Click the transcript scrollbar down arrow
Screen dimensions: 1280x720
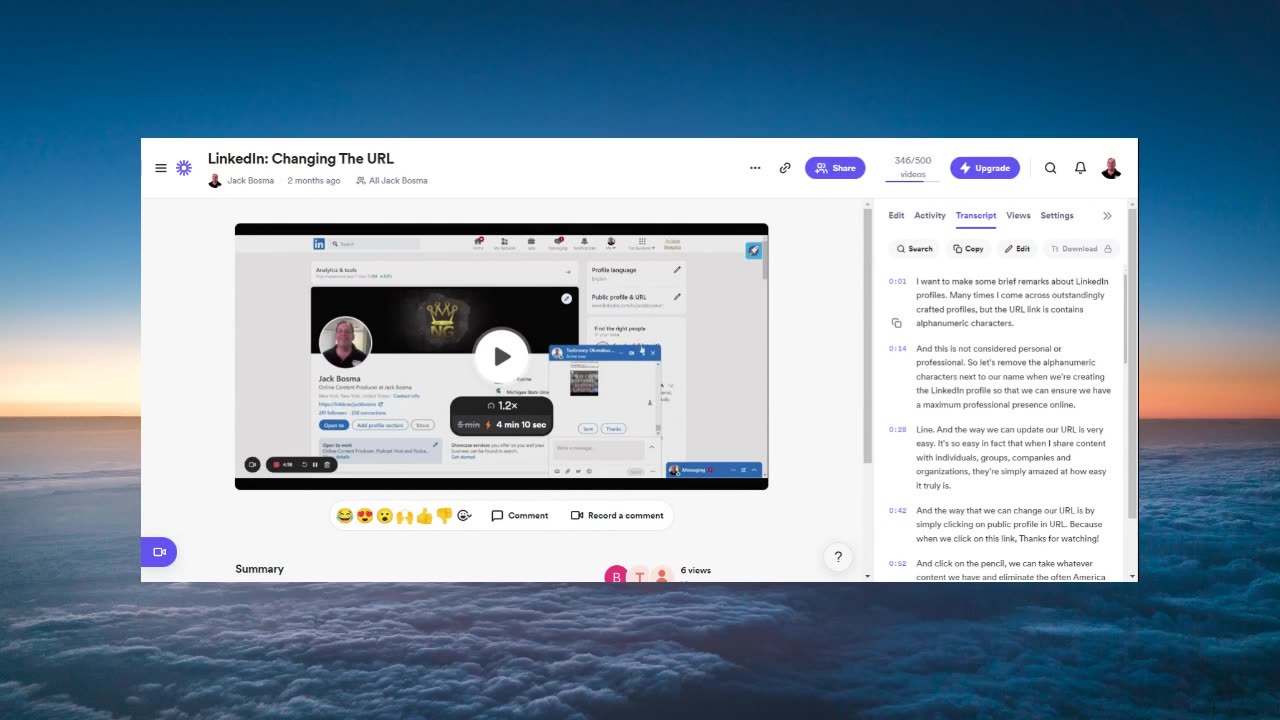[x=1132, y=576]
